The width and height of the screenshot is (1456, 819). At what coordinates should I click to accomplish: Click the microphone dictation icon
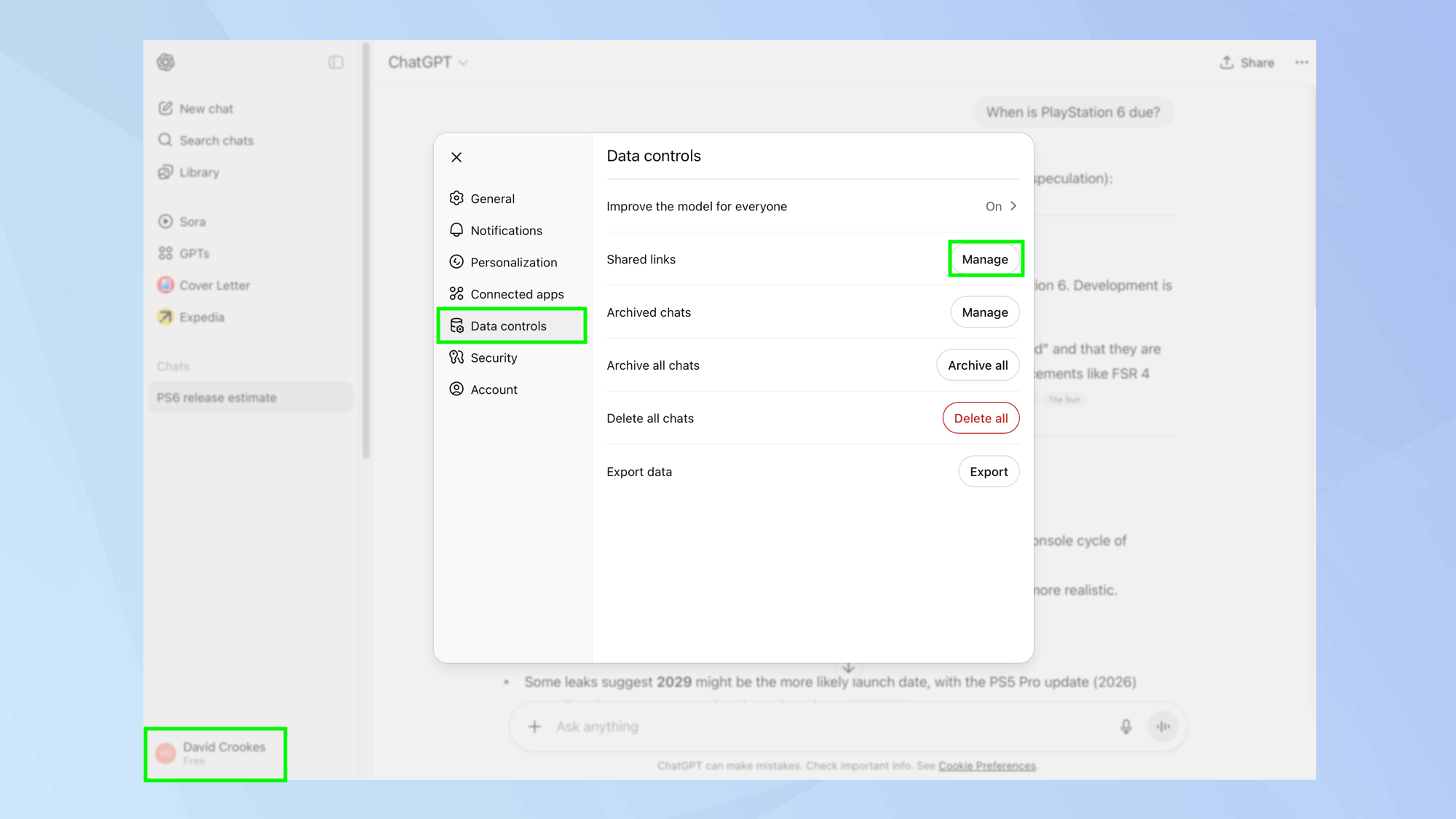pos(1125,727)
